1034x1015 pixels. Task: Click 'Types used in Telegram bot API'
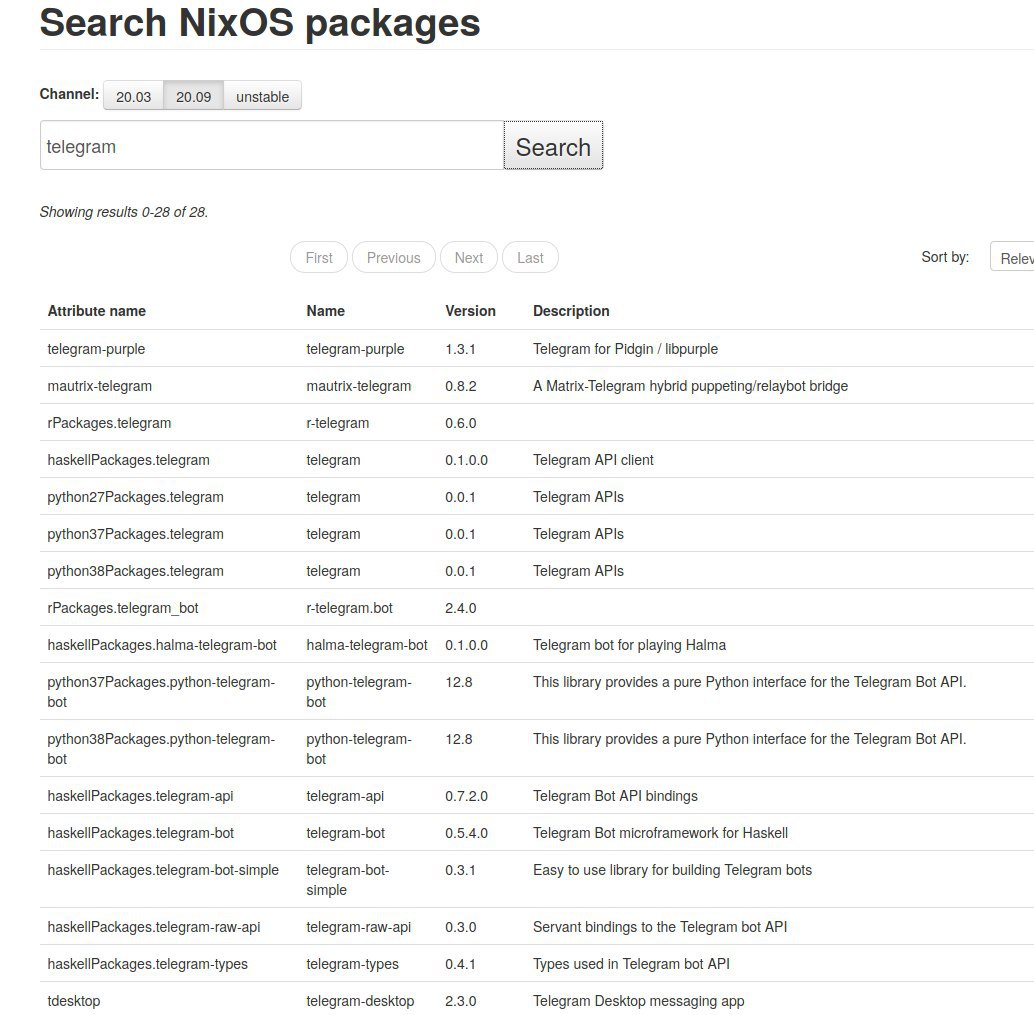pyautogui.click(x=631, y=964)
